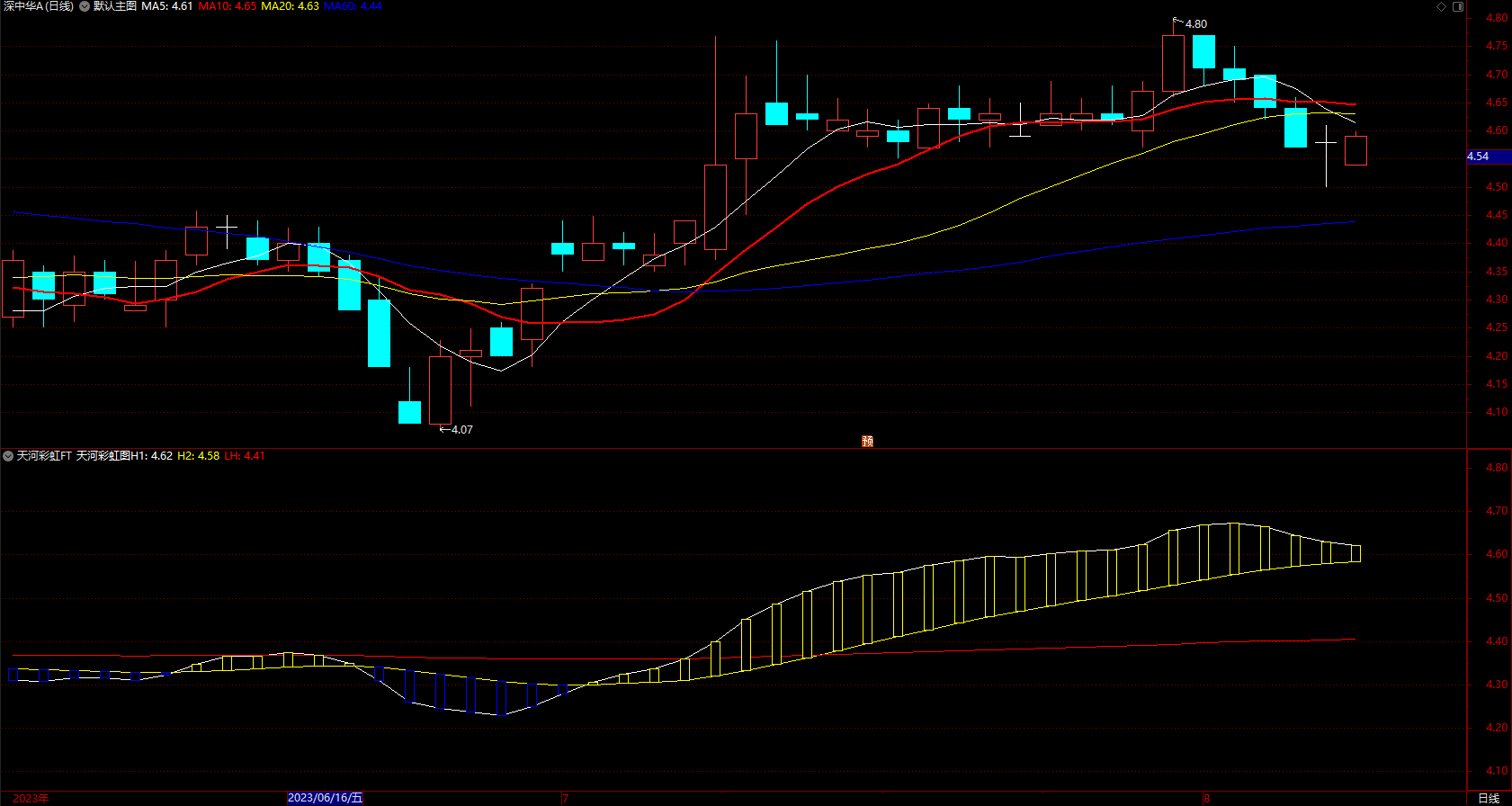Select the 深中华A (日线) stock title
Image resolution: width=1512 pixels, height=806 pixels.
(x=37, y=6)
